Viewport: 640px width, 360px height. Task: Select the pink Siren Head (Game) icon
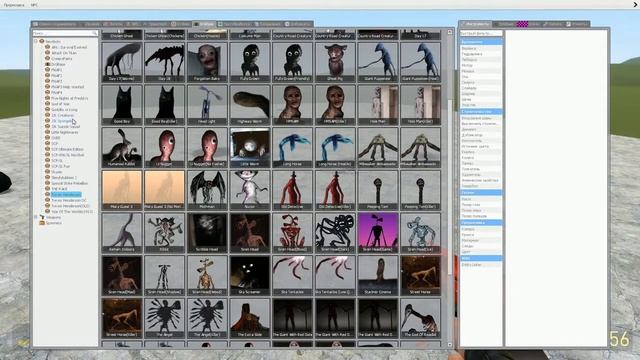tap(378, 233)
